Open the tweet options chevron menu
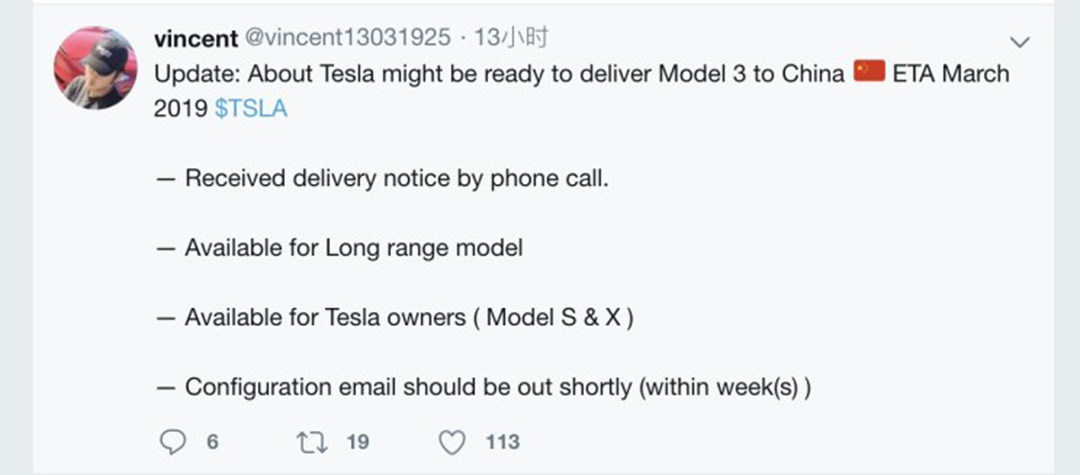 (x=1020, y=42)
